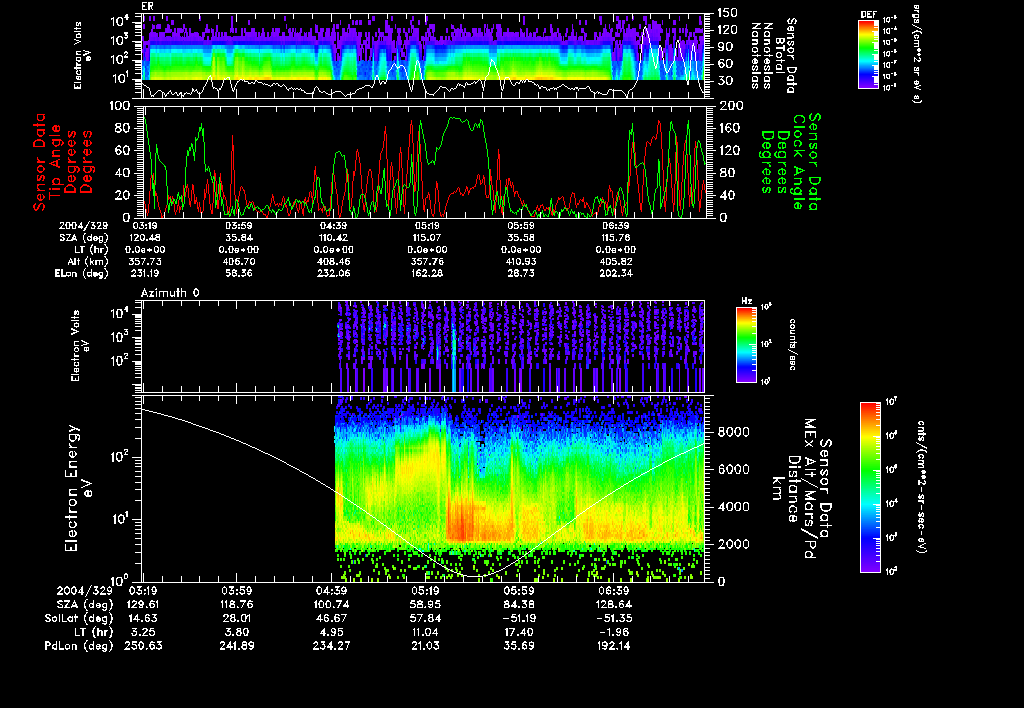
Task: Click local time value -1.96
Action: coord(614,632)
